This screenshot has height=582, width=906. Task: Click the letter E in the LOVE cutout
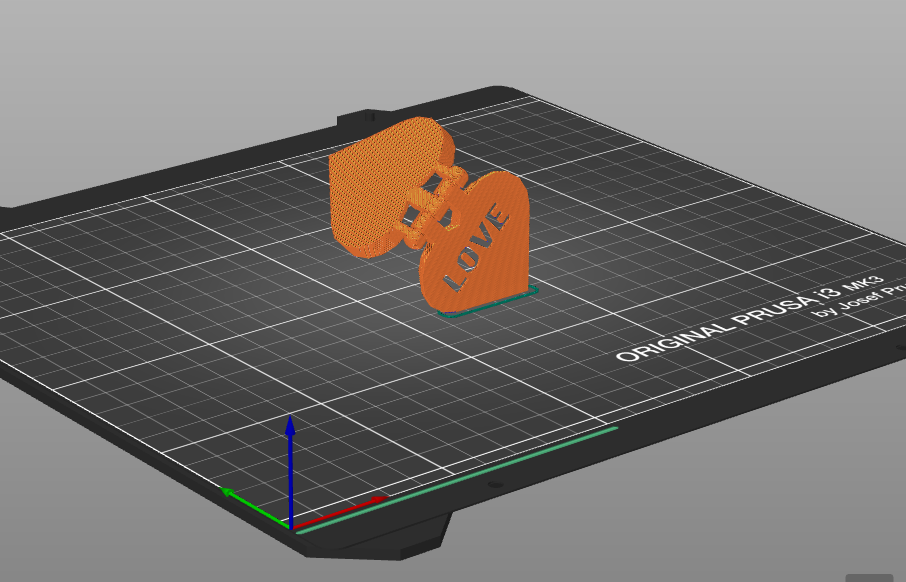(497, 218)
